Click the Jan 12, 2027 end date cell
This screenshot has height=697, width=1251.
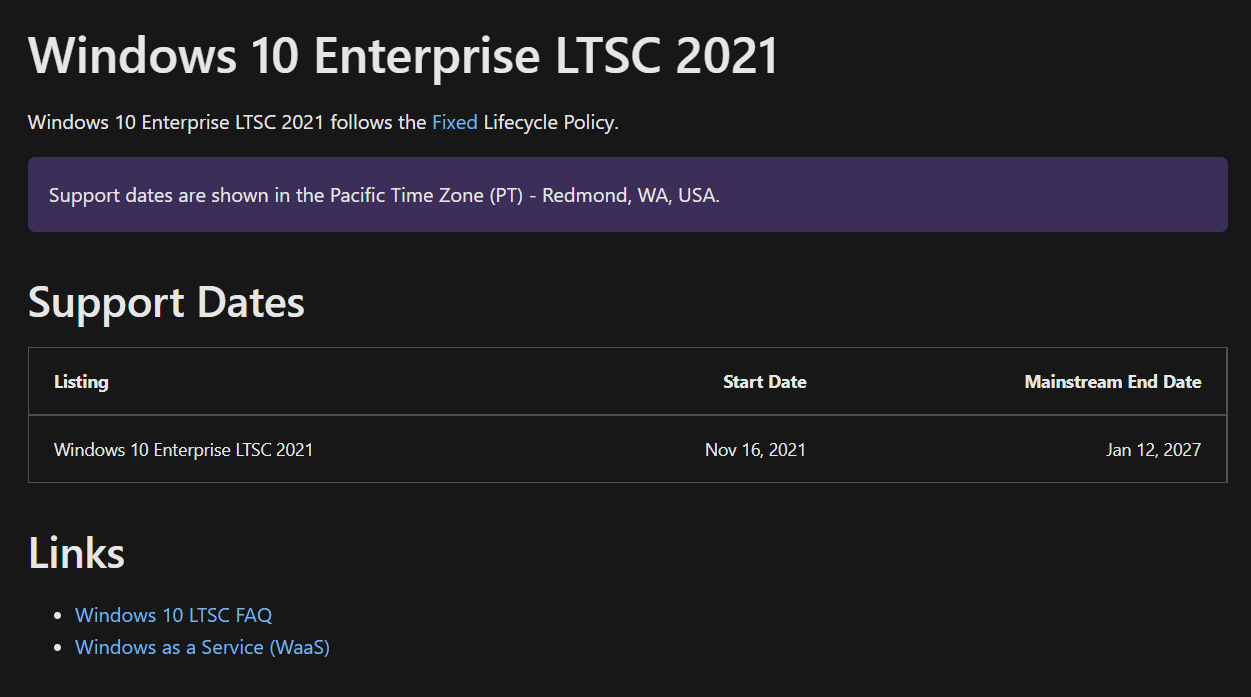[x=1153, y=450]
